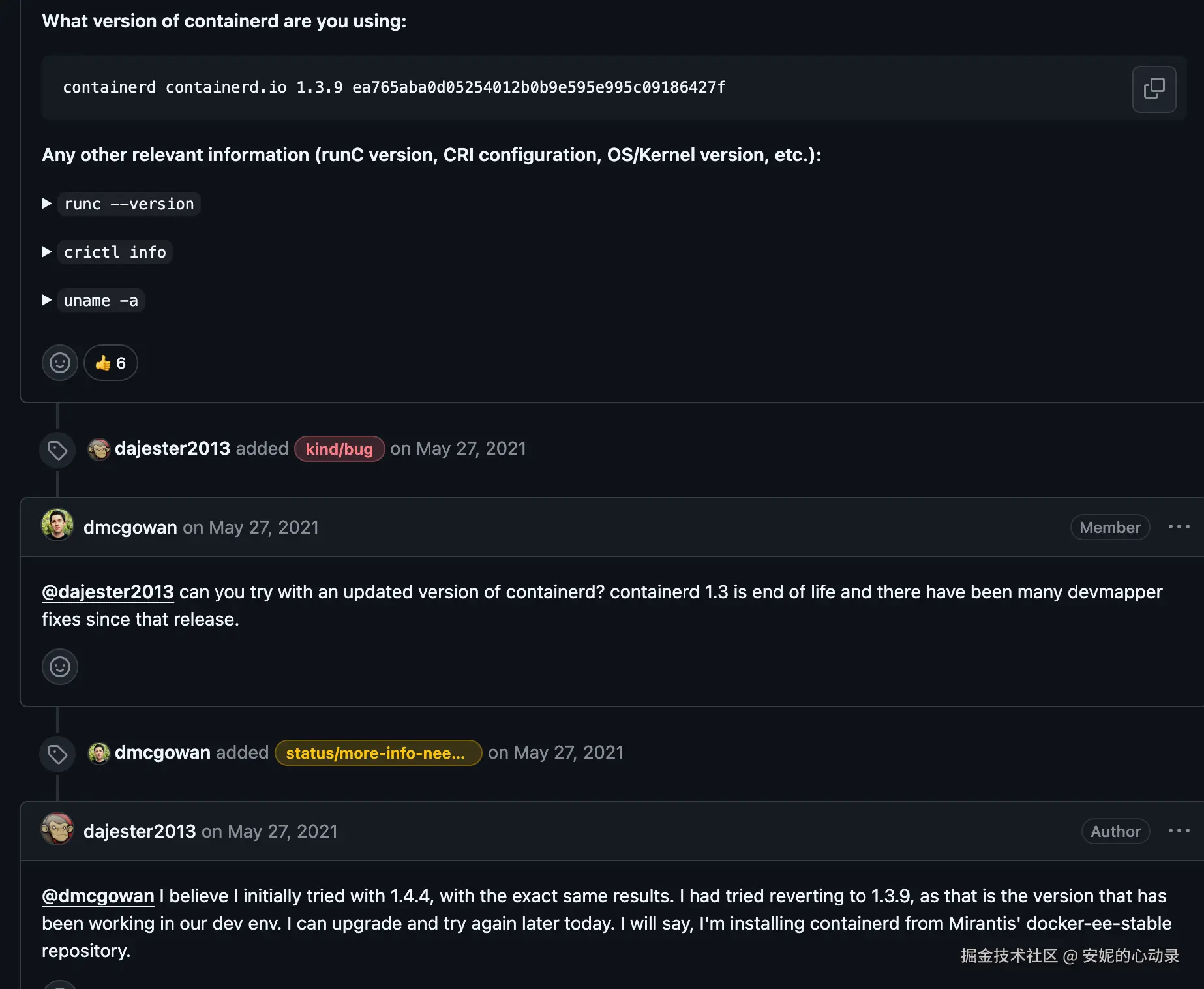Open the status/more-info-needed label
The width and height of the screenshot is (1204, 989).
[378, 753]
